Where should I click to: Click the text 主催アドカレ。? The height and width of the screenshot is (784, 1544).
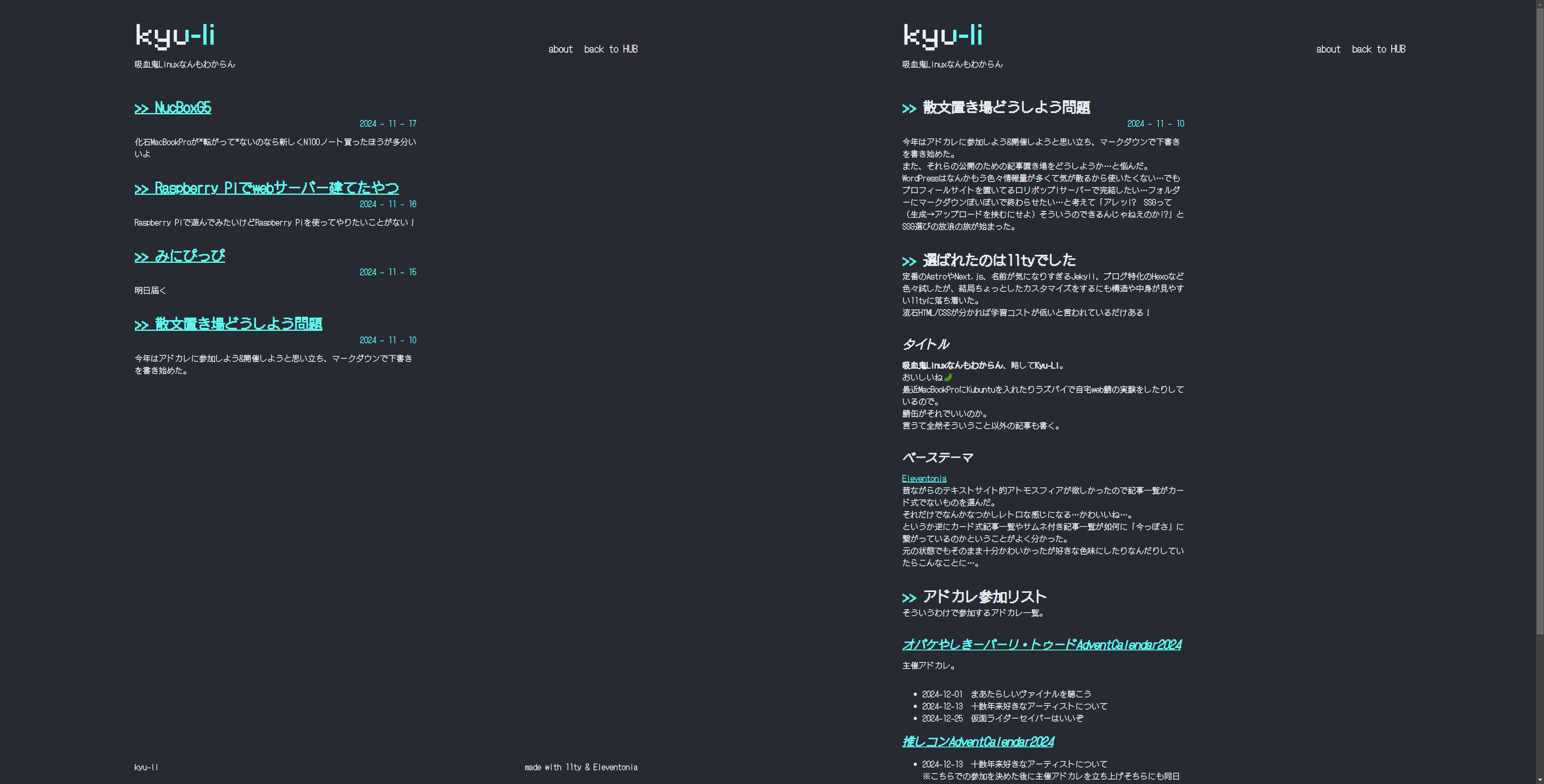click(x=930, y=665)
